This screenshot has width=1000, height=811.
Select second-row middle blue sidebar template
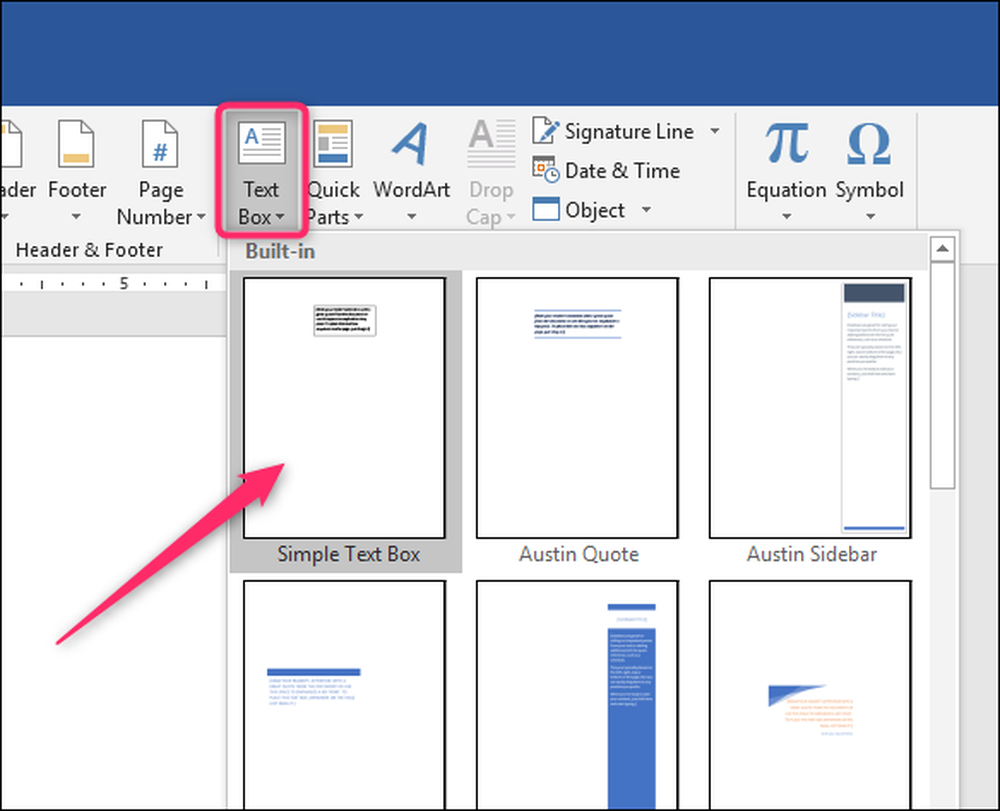tap(577, 694)
